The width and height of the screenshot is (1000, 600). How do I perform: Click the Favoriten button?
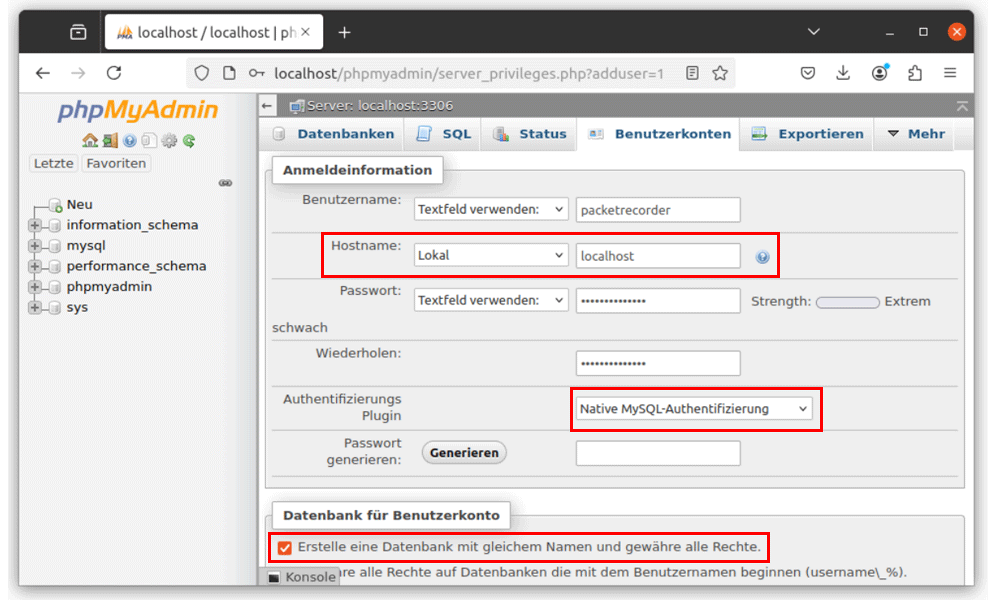(116, 163)
